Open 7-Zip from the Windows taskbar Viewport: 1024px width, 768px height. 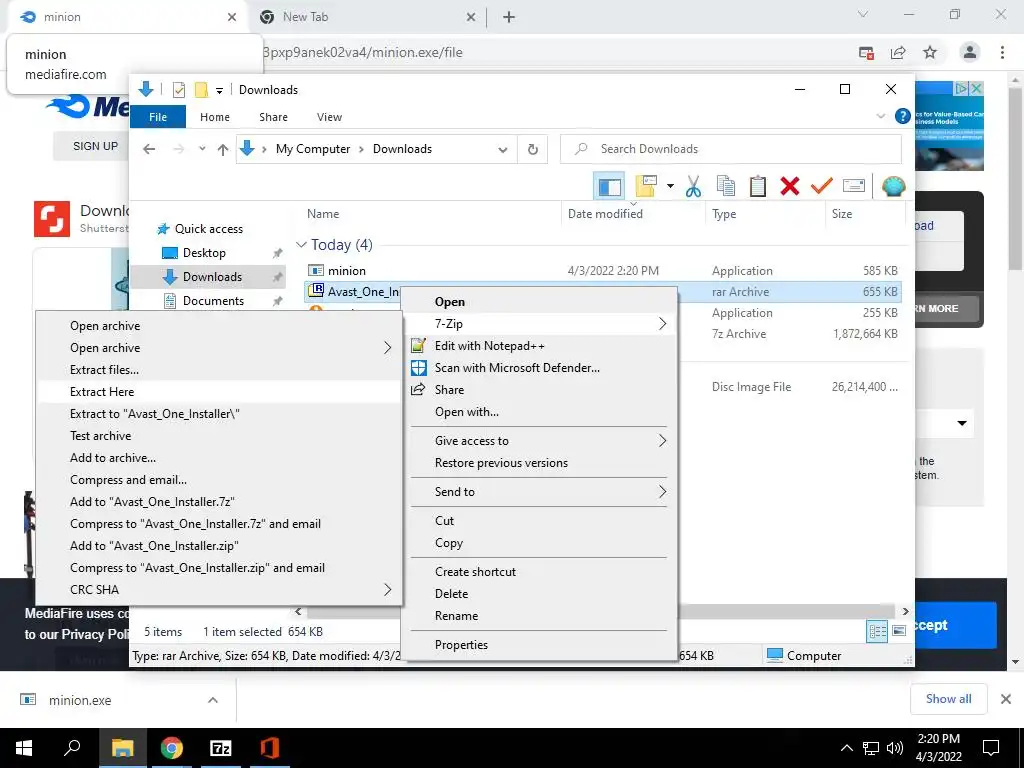click(221, 748)
